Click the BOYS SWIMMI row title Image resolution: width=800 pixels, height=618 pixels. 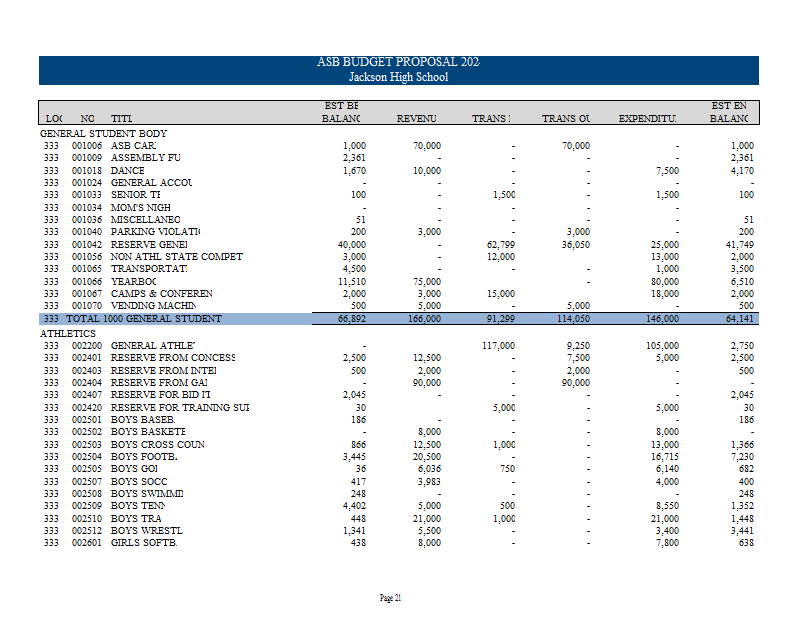click(x=147, y=494)
